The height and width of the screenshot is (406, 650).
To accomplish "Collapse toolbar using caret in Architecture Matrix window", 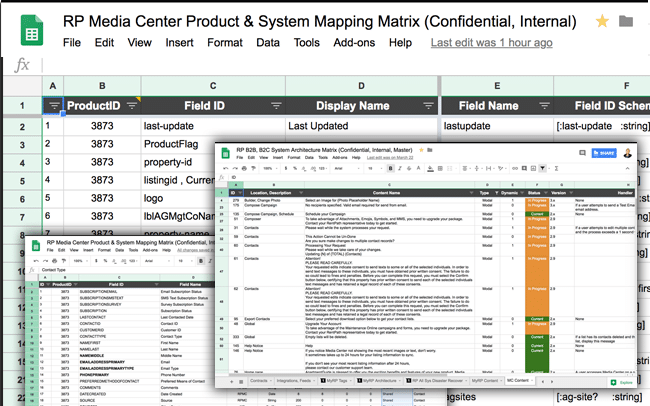I will 627,168.
